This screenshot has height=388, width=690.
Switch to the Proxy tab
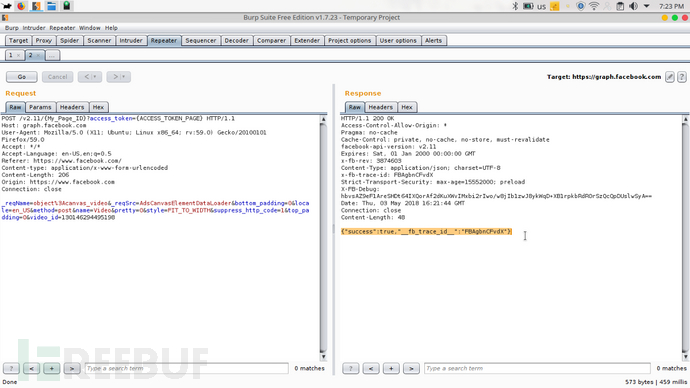tap(44, 40)
